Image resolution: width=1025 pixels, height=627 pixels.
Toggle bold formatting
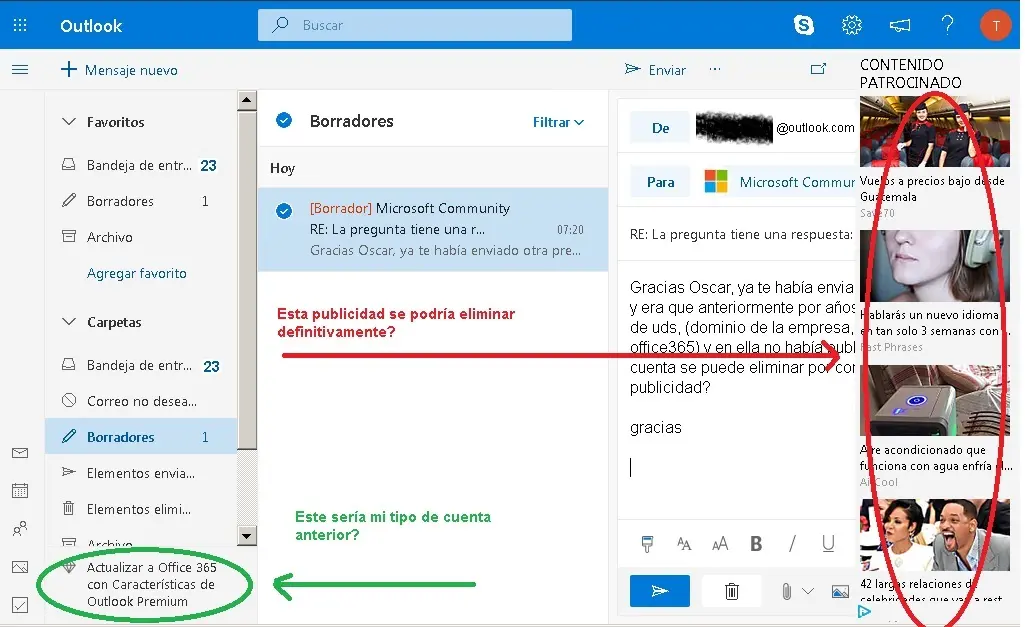pyautogui.click(x=756, y=544)
